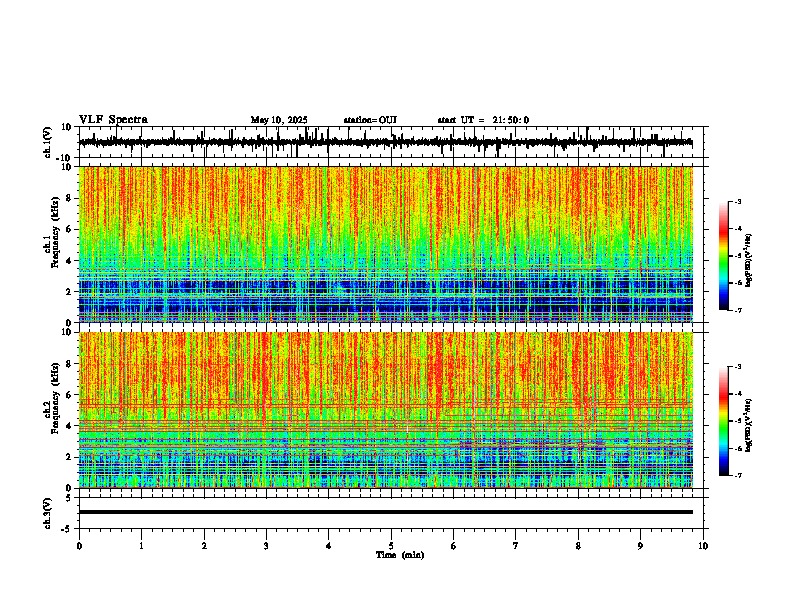Click the ch.1 colorbar log(PSD) unit label
The image size is (792, 612).
click(x=749, y=260)
